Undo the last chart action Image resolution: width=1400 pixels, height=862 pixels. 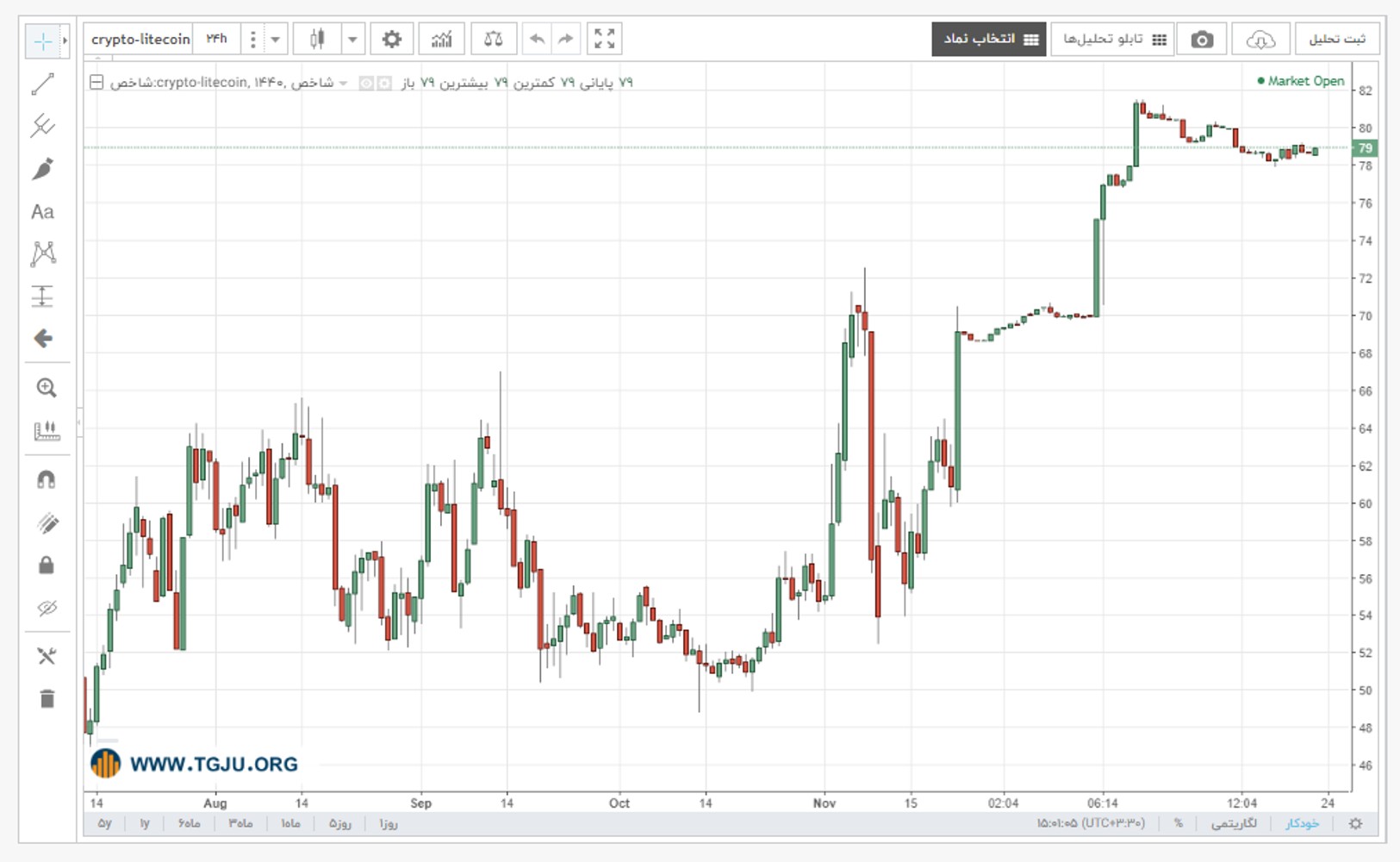click(537, 39)
